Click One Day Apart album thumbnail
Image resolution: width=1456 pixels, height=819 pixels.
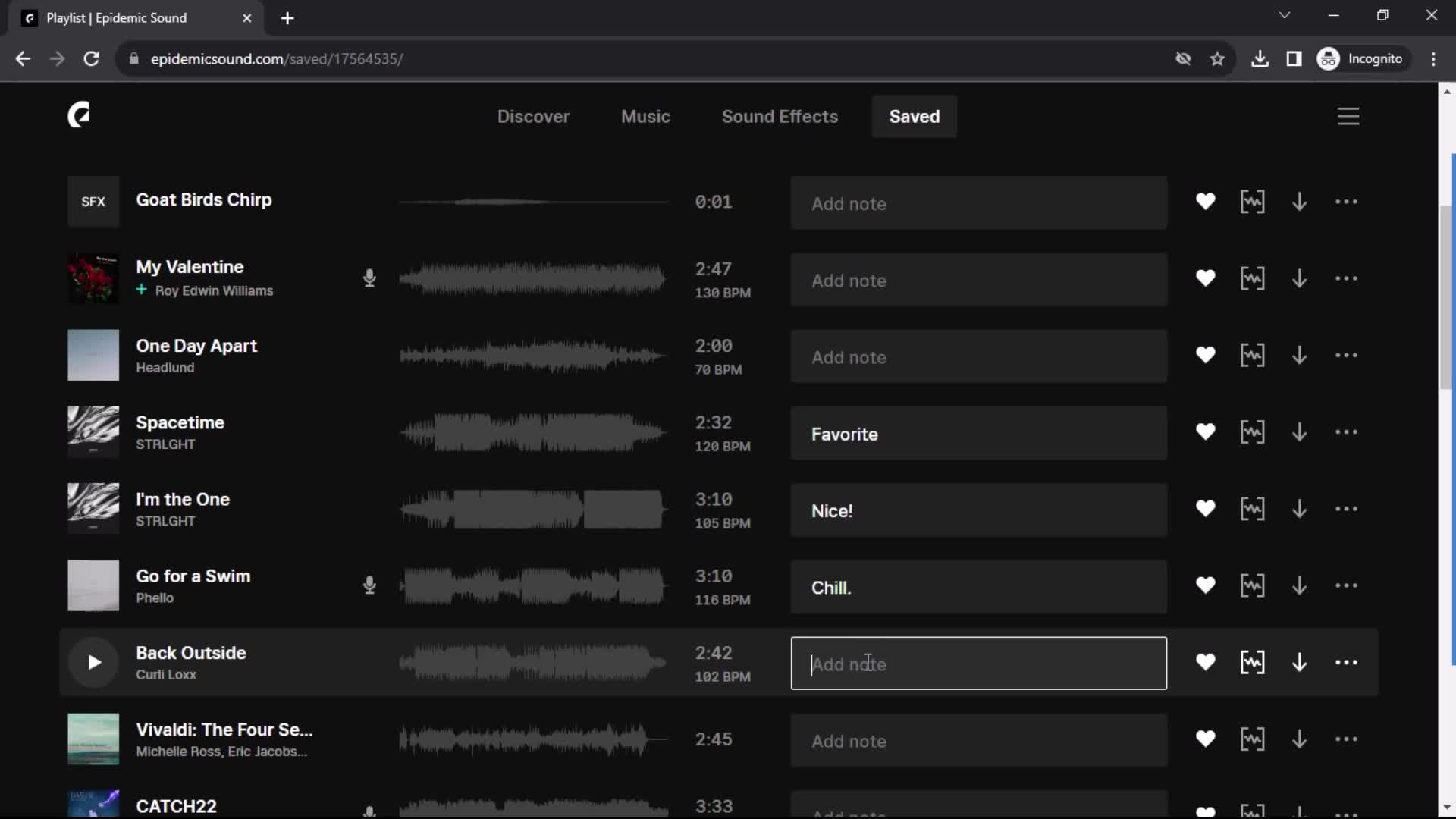(x=93, y=355)
